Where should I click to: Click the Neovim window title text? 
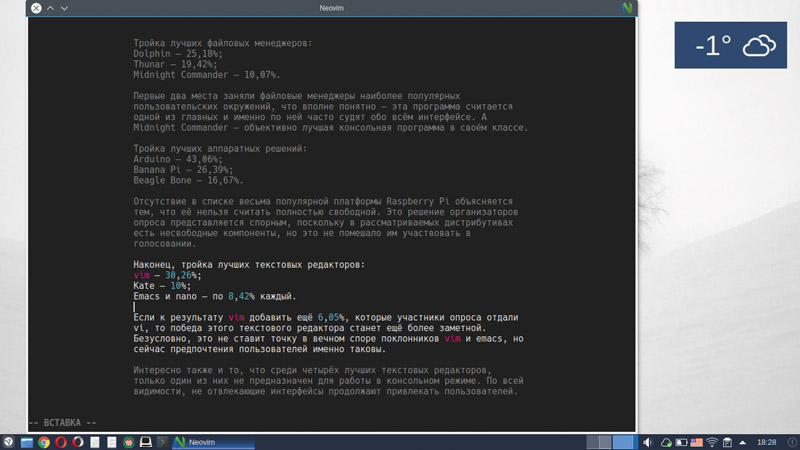click(331, 8)
